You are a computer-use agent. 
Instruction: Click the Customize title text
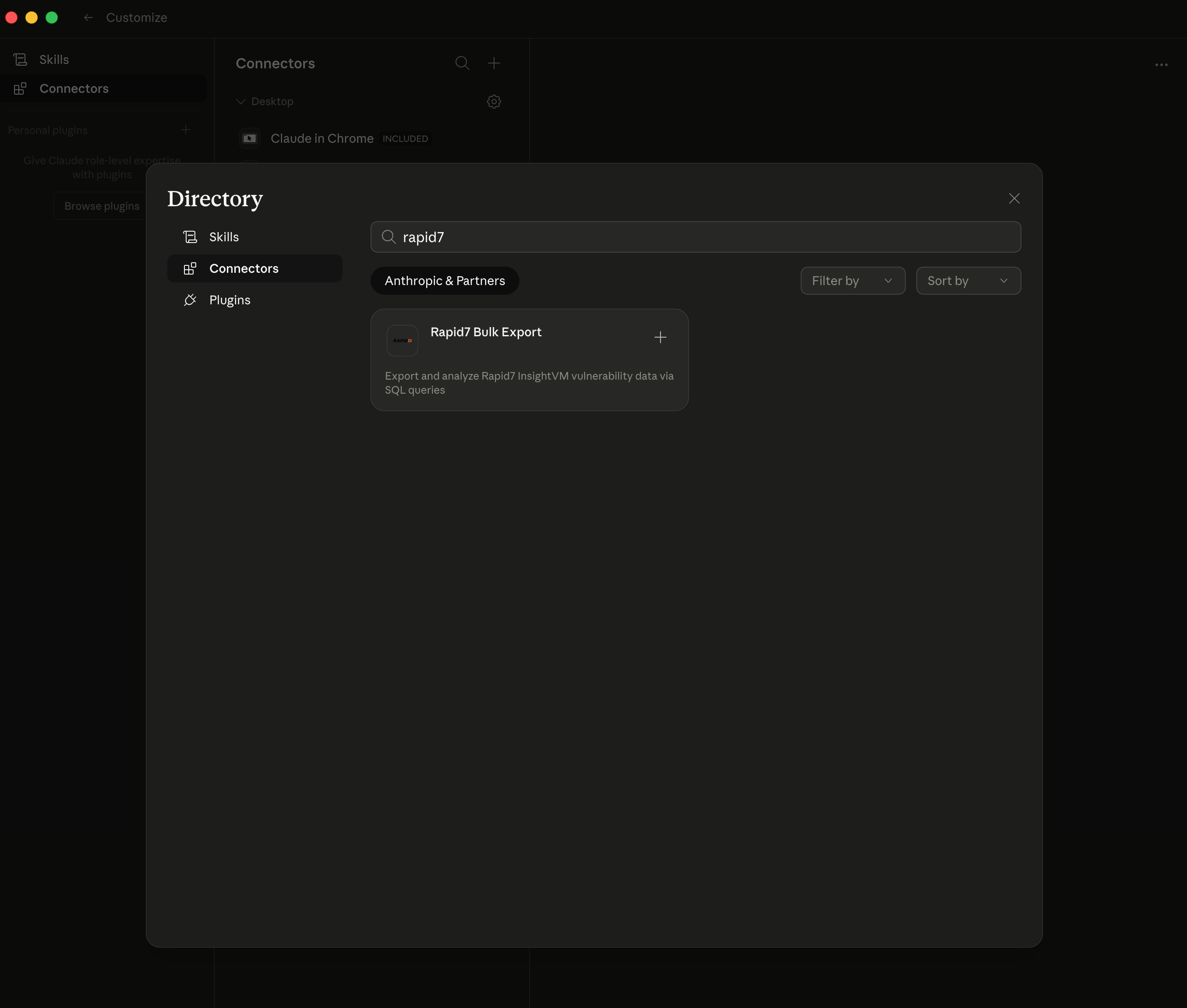[x=137, y=18]
